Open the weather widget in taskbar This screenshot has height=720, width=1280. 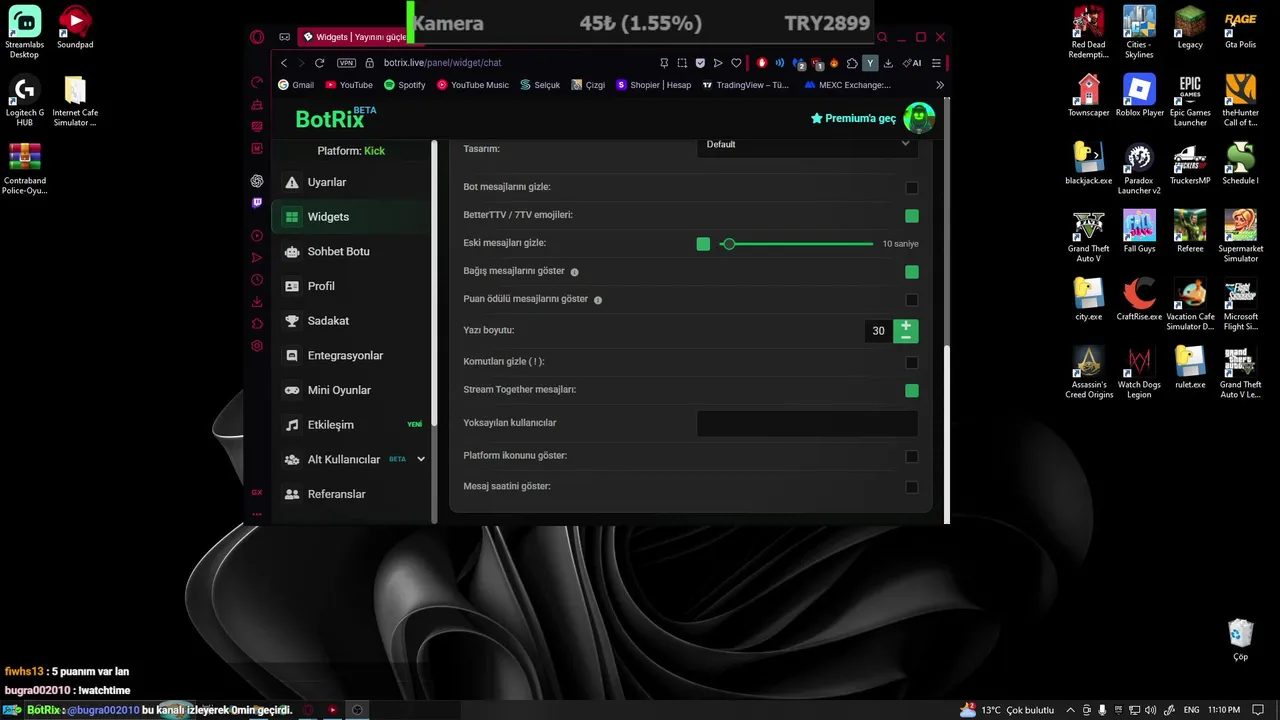[1007, 710]
